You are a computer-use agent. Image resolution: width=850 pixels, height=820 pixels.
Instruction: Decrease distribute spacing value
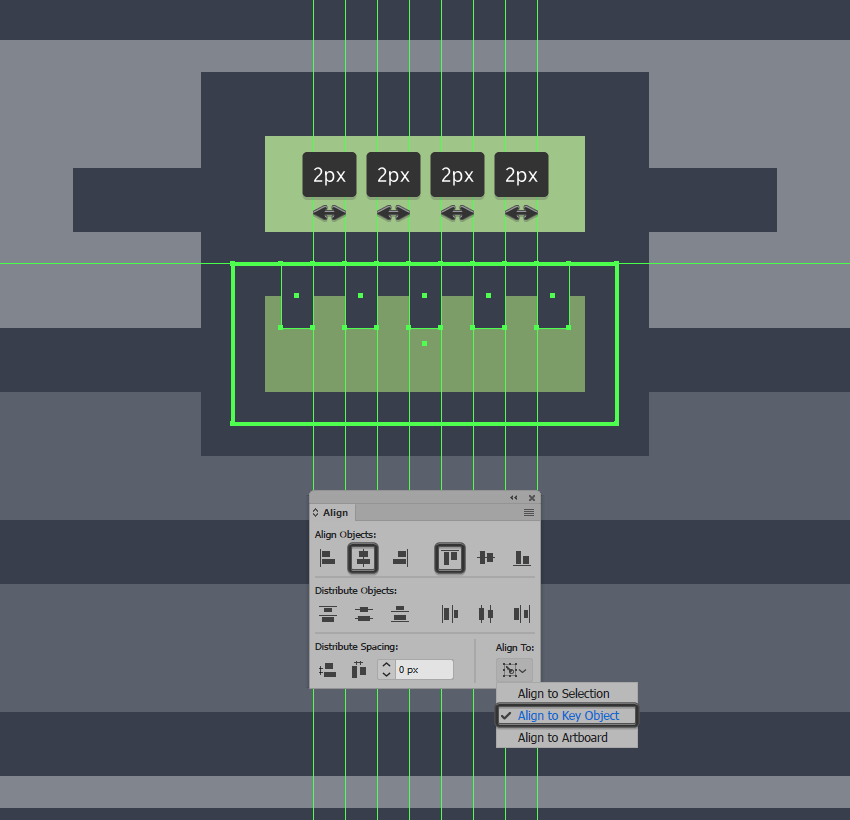tap(386, 675)
